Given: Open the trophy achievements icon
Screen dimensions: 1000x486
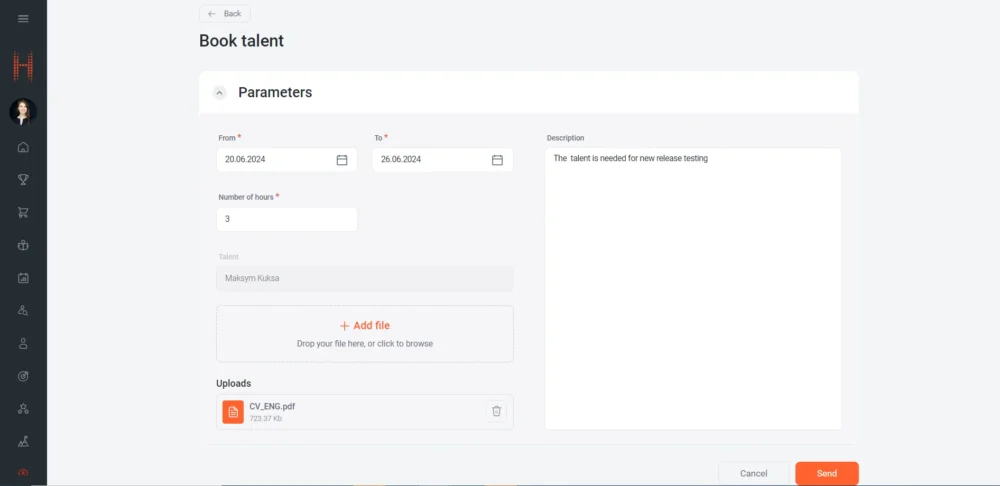Looking at the screenshot, I should (x=23, y=180).
